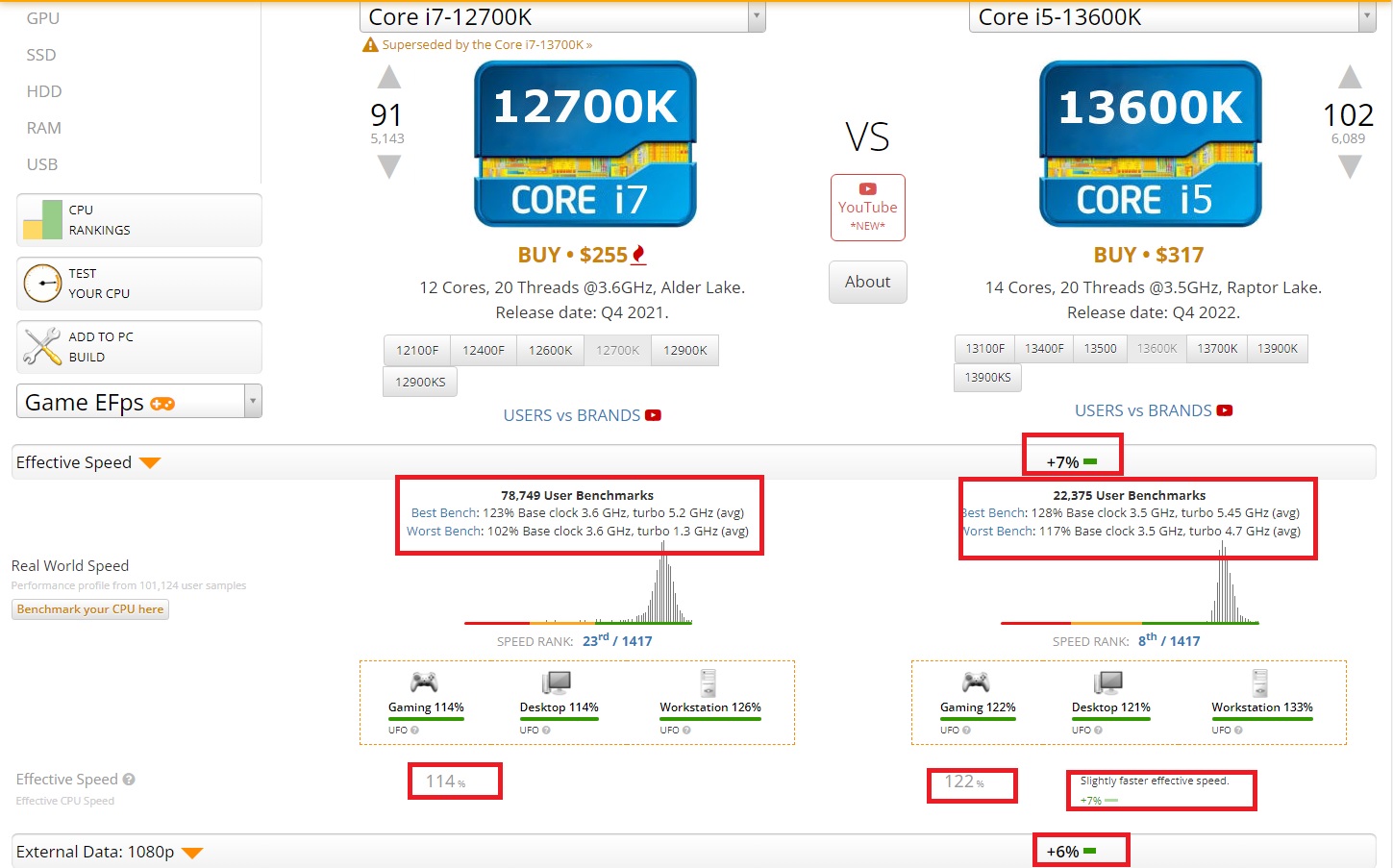
Task: Click the Workstation 126% tower icon
Action: point(709,682)
